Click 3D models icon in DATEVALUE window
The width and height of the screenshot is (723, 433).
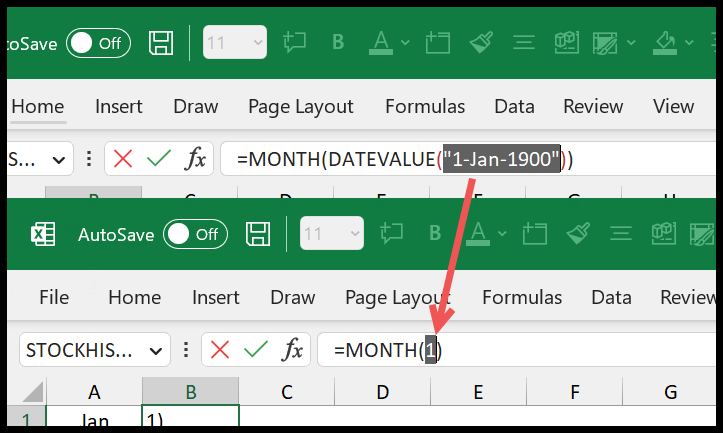click(567, 42)
